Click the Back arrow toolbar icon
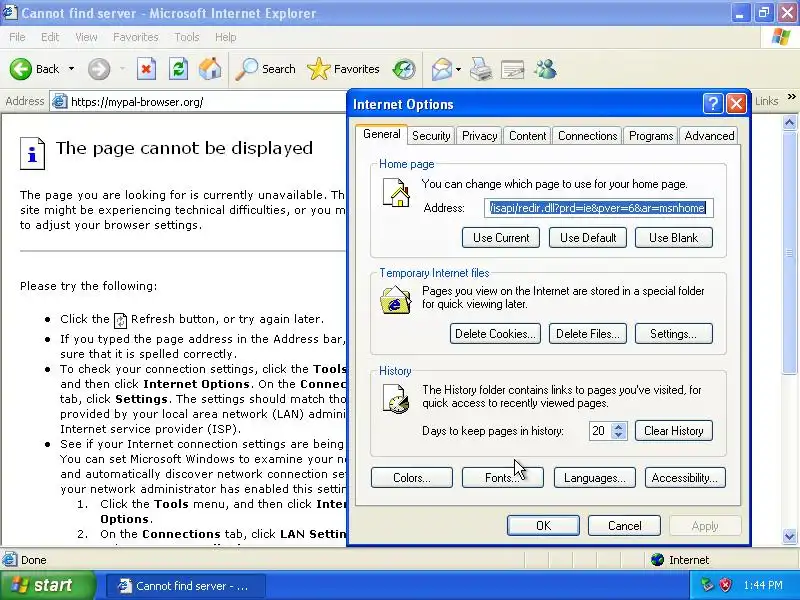 (20, 69)
